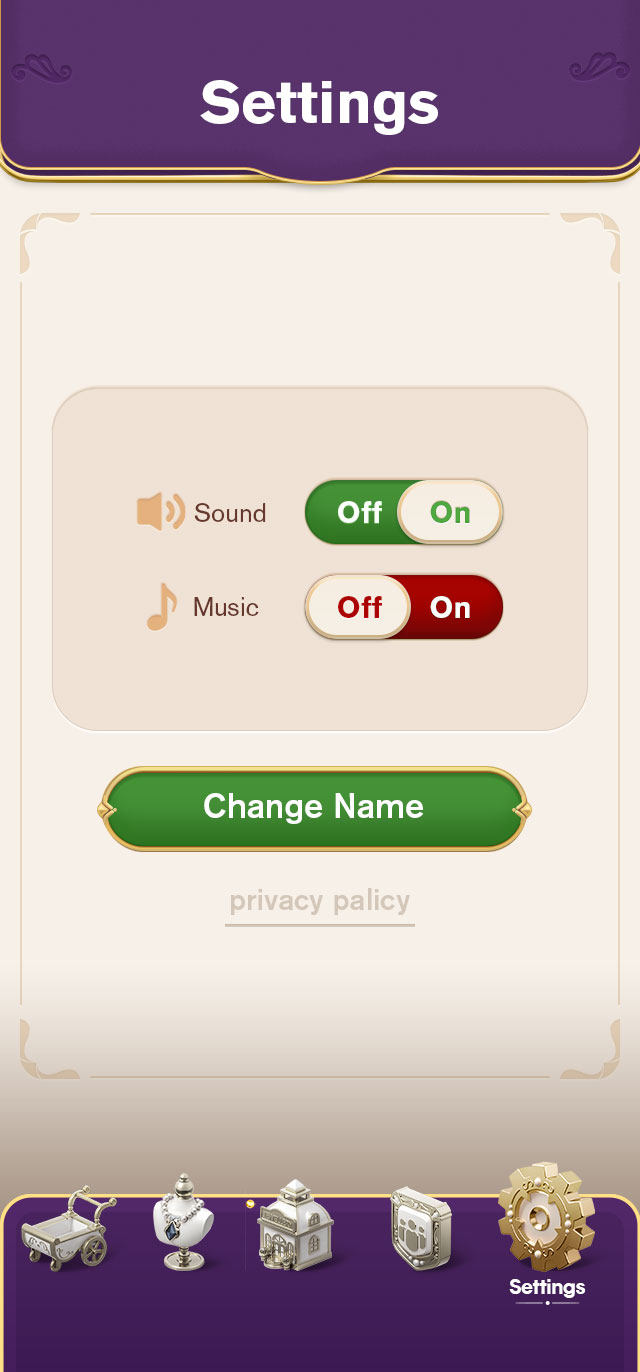The image size is (640, 1372).
Task: Click the sound speaker icon
Action: coord(160,512)
